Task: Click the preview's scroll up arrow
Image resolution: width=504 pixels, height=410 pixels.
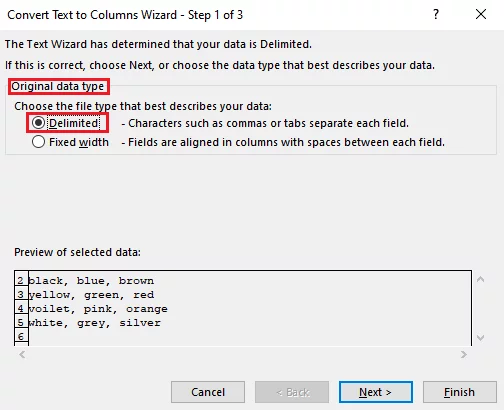Action: point(480,279)
